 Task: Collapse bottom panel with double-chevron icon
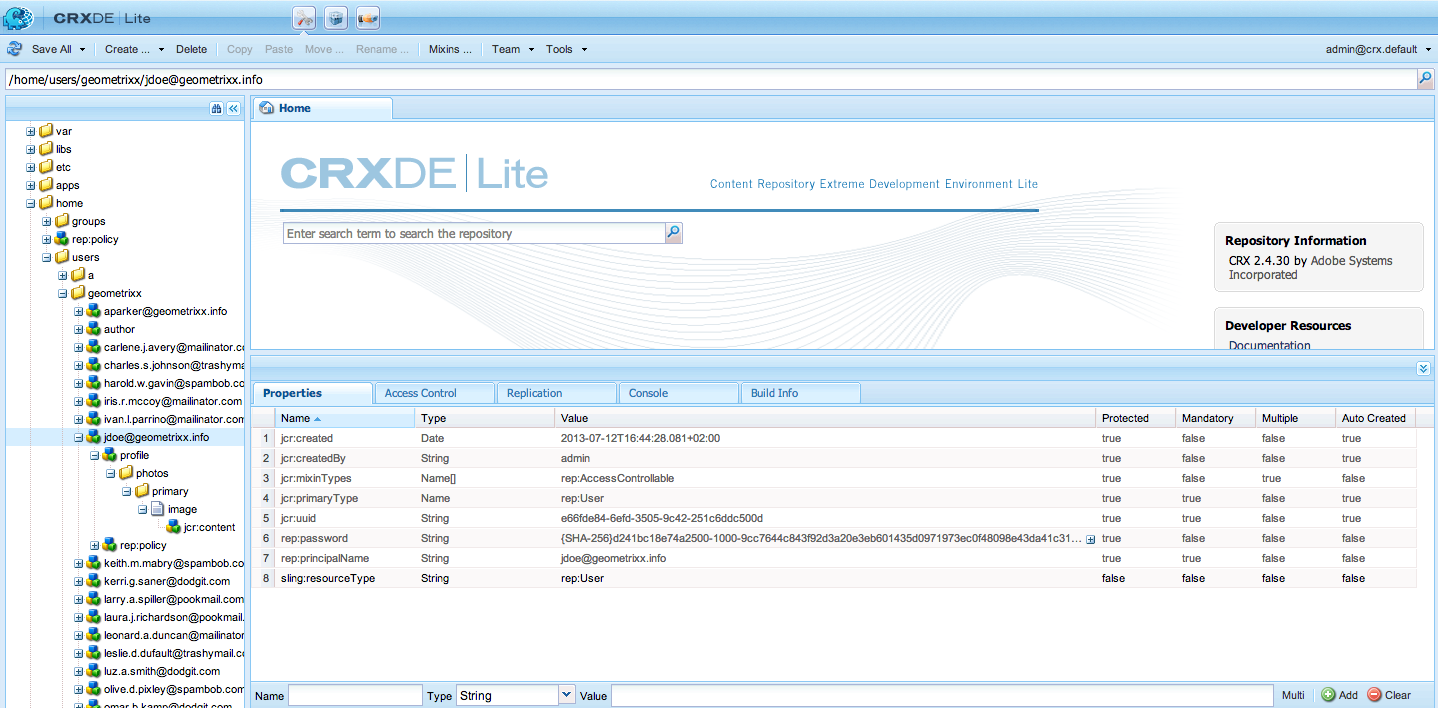coord(1423,369)
